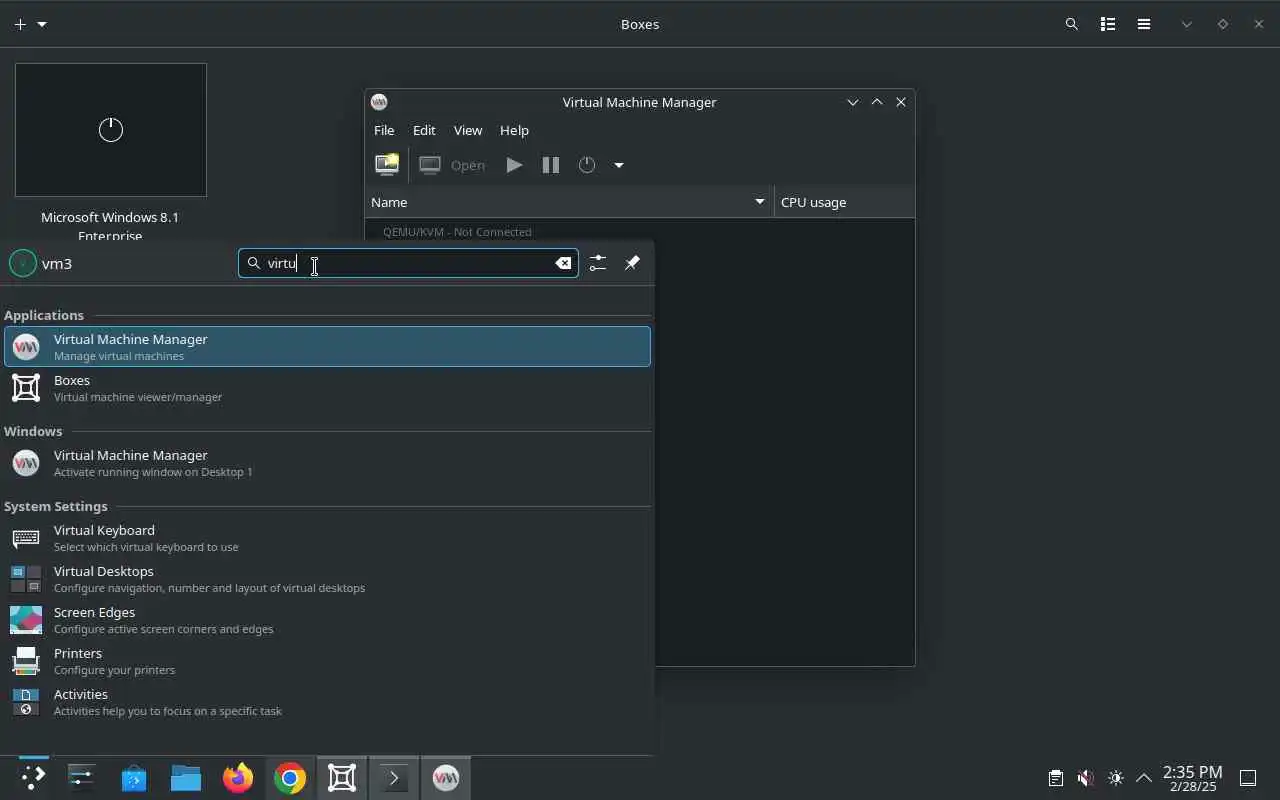Launch Firefox from the taskbar
1280x800 pixels.
[238, 778]
